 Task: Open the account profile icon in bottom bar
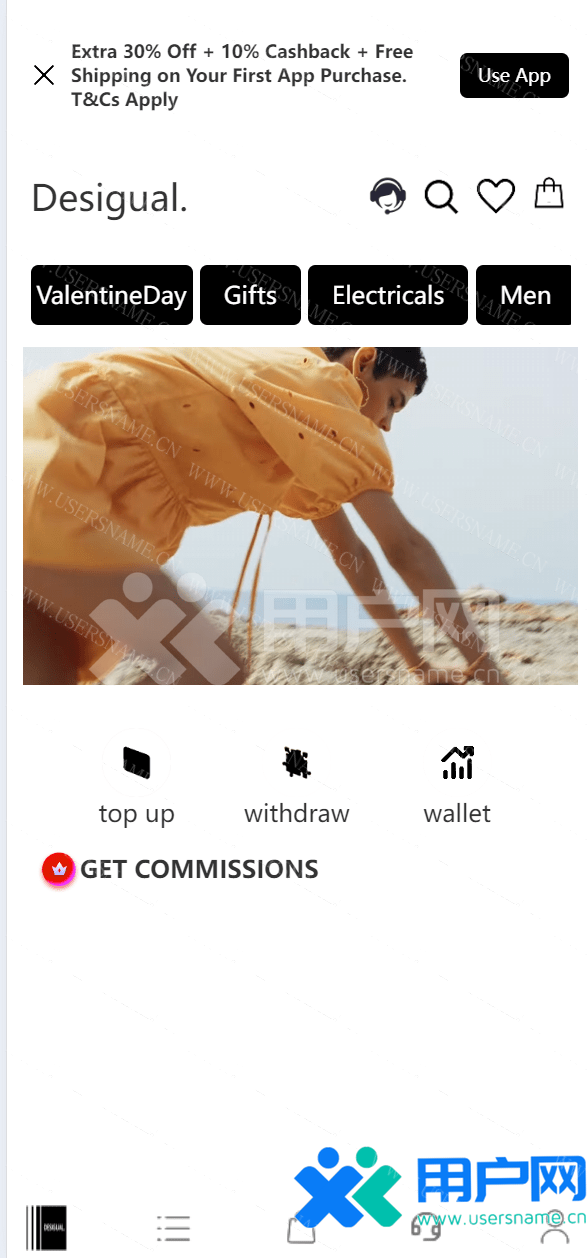pyautogui.click(x=554, y=1229)
